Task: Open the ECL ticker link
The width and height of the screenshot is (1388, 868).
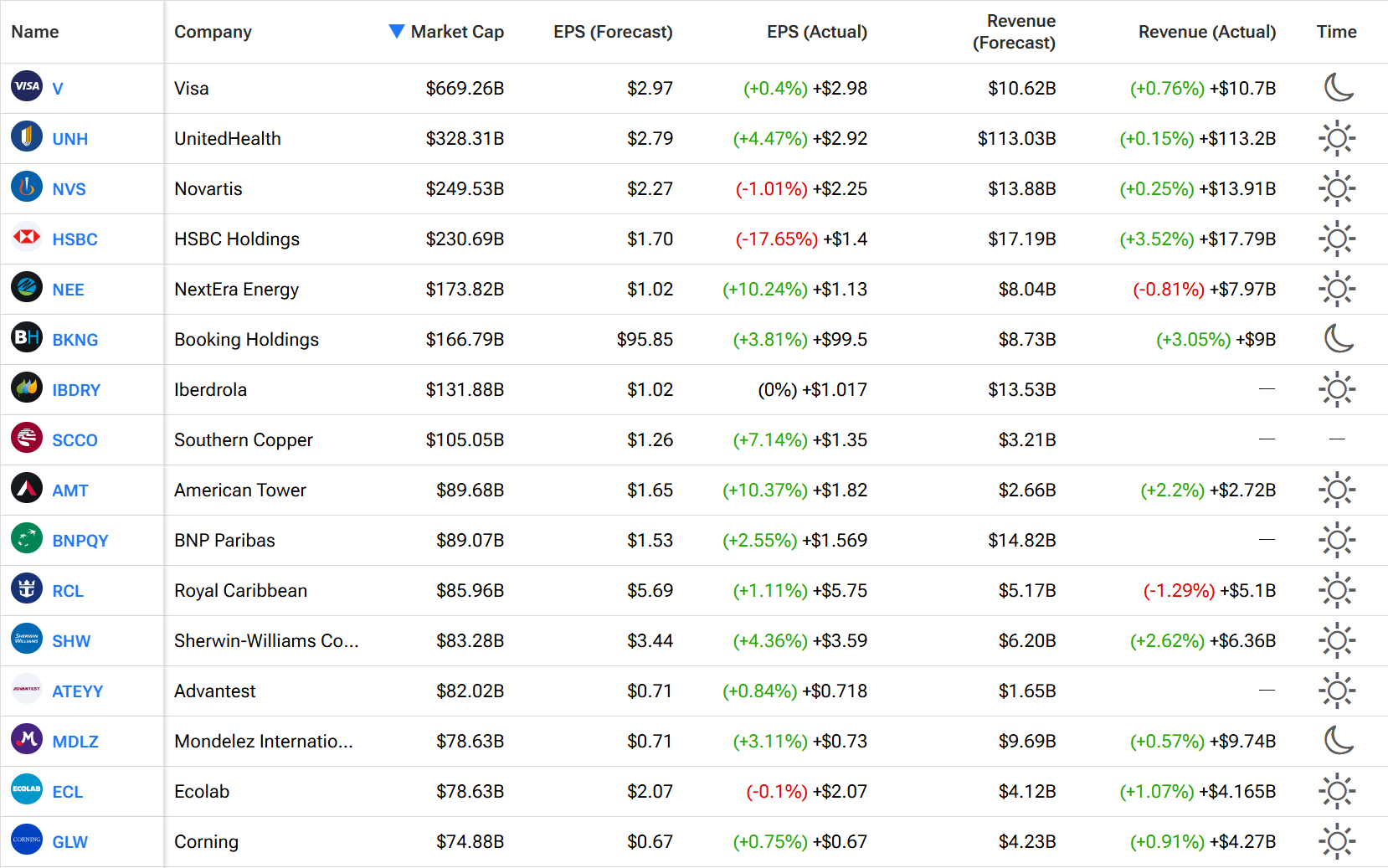Action: tap(67, 792)
